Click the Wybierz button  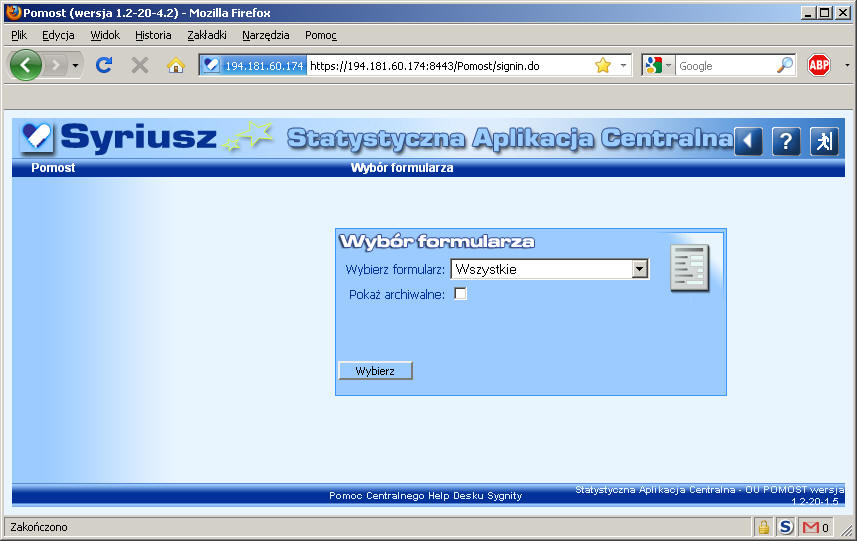tap(375, 371)
